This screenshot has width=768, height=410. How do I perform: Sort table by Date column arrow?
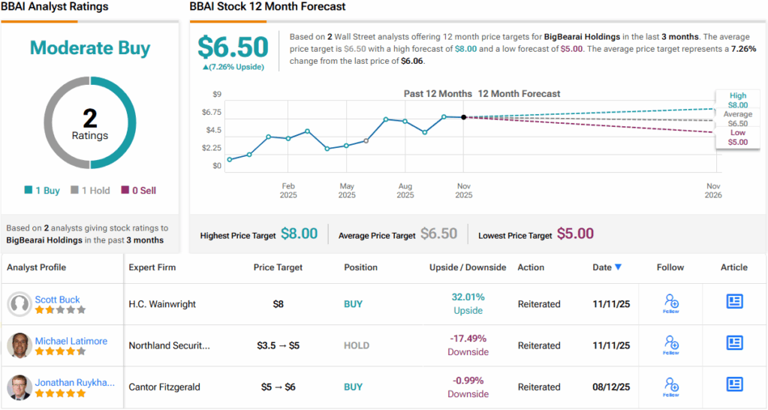click(618, 267)
